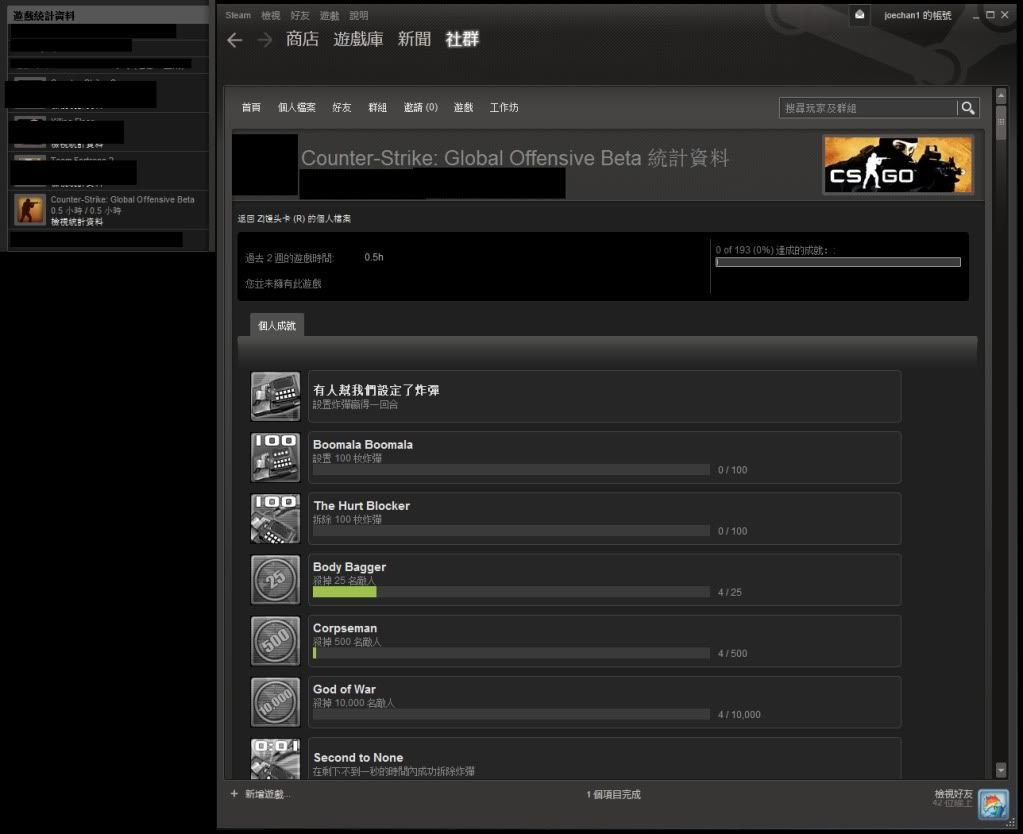The width and height of the screenshot is (1023, 834).
Task: Click the Boomala Boomala achievement icon
Action: 275,457
